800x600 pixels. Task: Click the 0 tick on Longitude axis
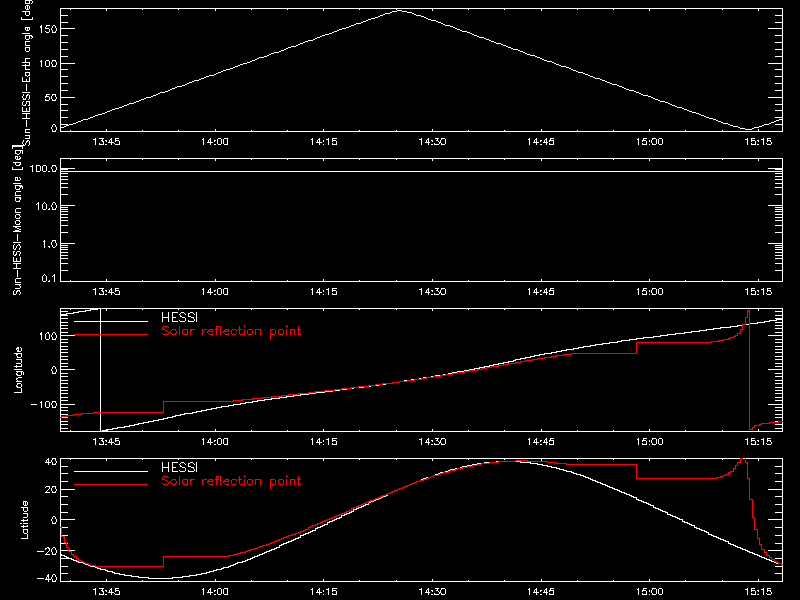pos(54,370)
